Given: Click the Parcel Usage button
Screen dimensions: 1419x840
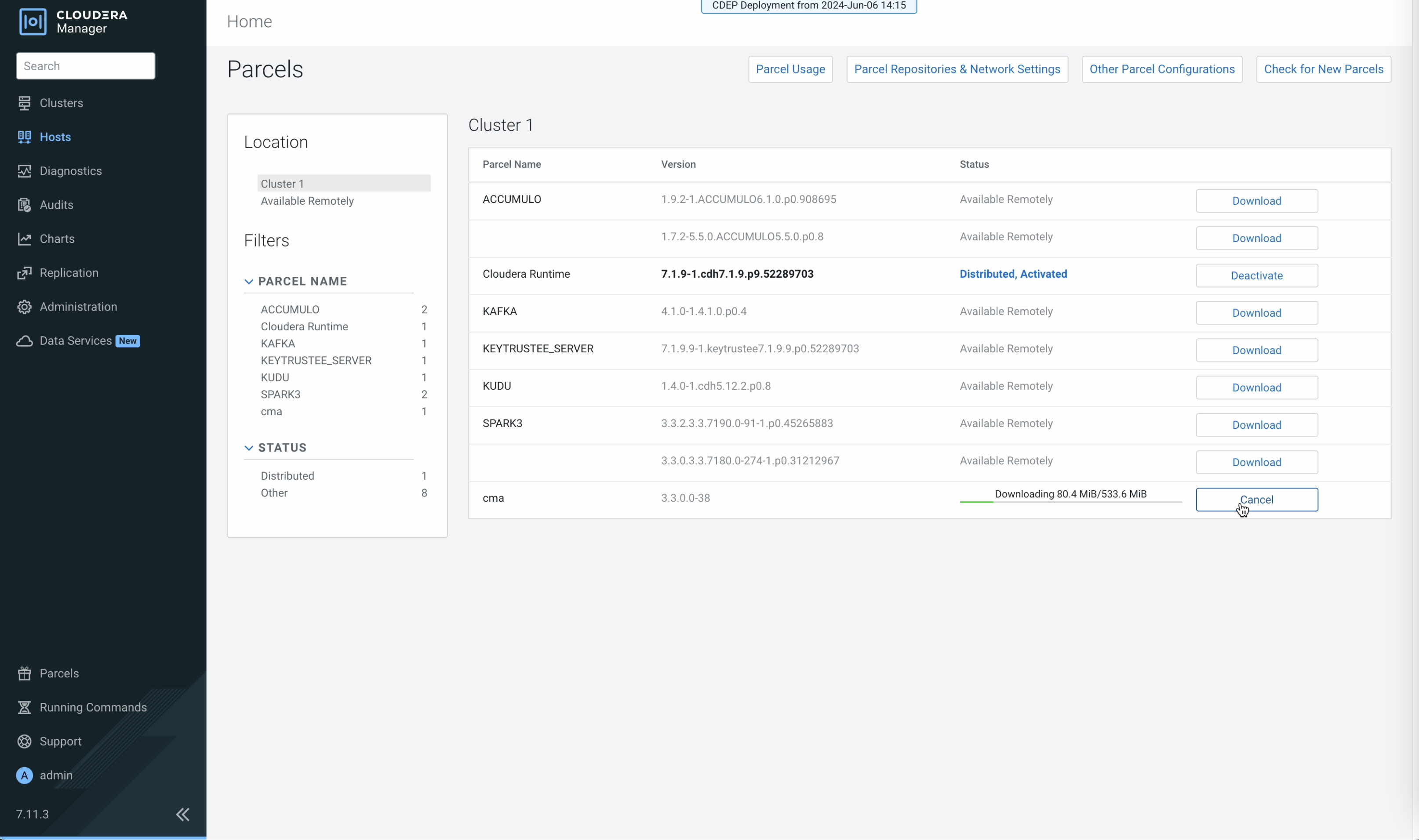Looking at the screenshot, I should point(790,69).
